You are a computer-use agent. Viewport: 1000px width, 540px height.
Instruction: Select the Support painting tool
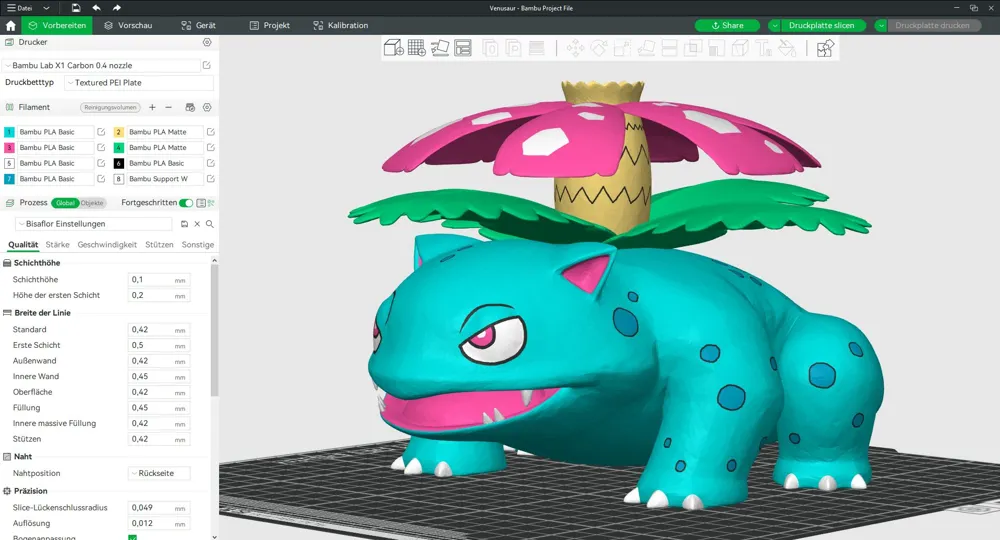coord(716,48)
